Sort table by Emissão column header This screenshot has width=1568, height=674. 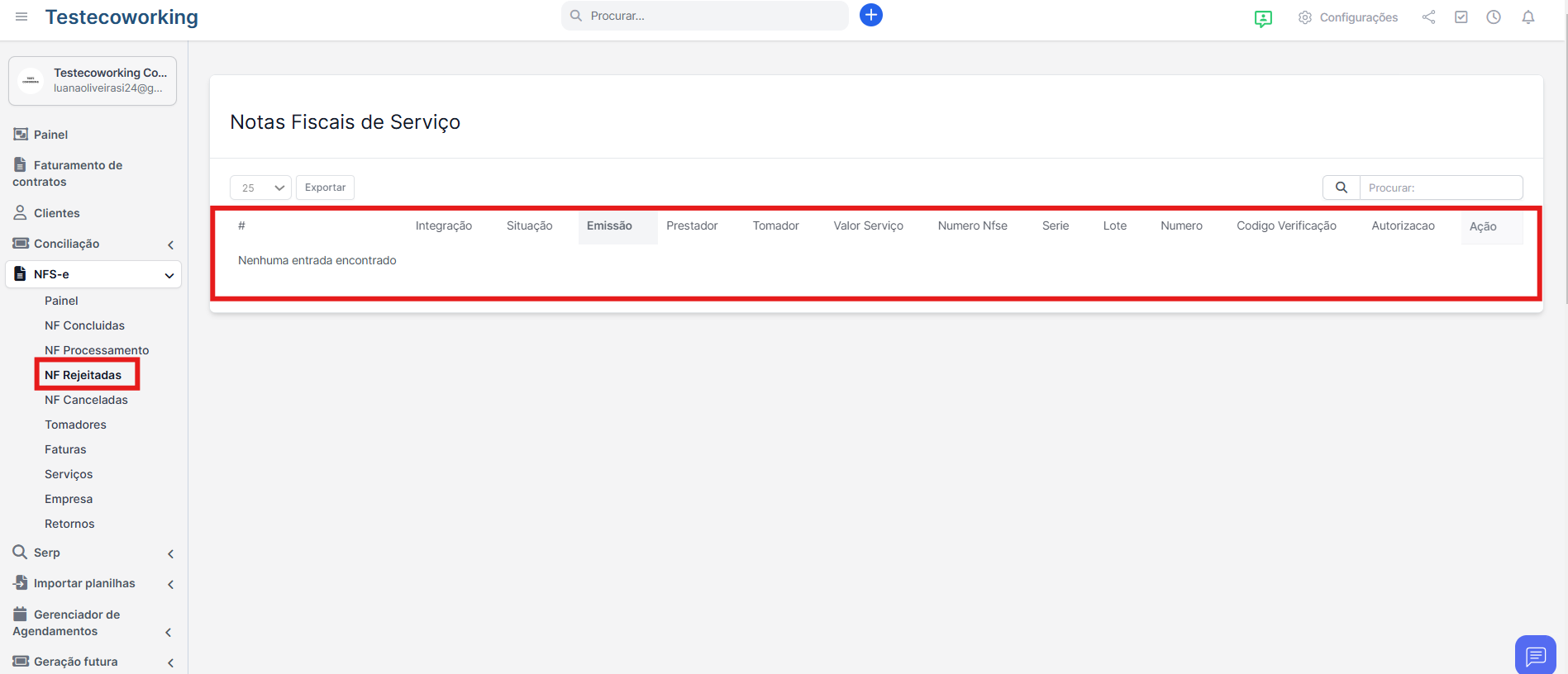pyautogui.click(x=609, y=225)
